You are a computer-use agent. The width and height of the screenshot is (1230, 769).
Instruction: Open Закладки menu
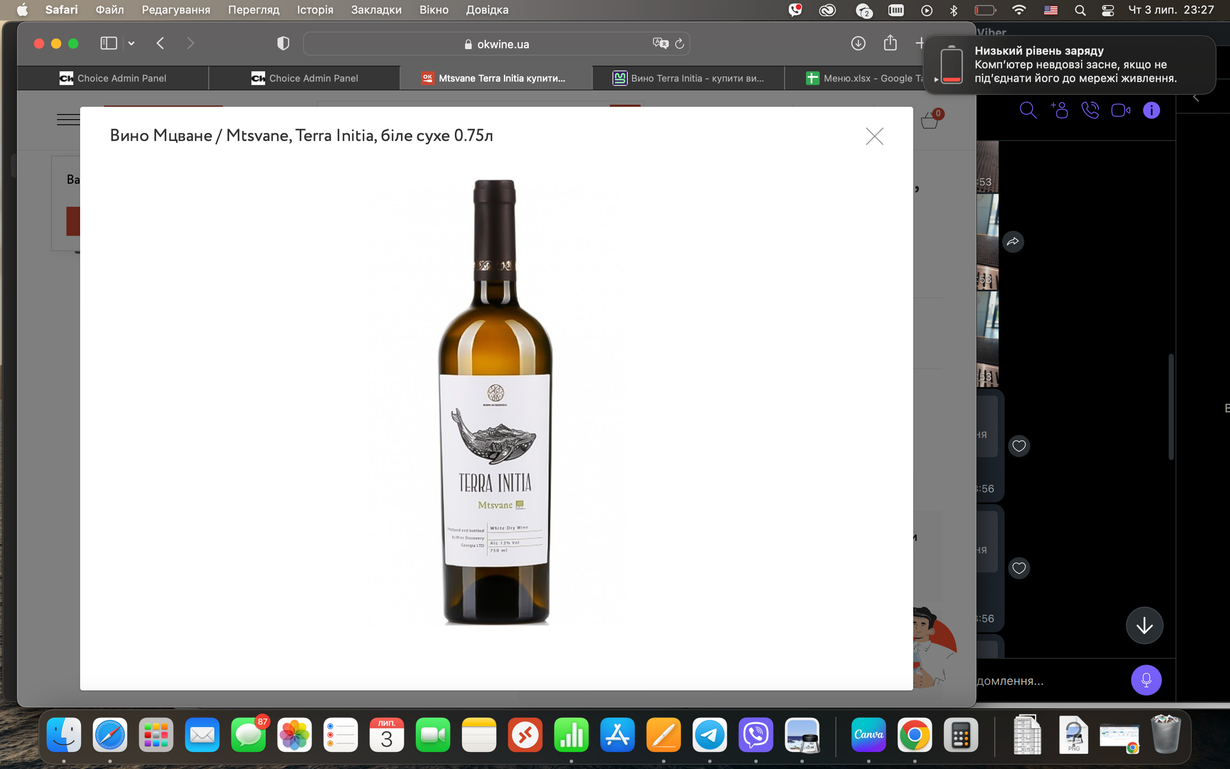tap(376, 10)
